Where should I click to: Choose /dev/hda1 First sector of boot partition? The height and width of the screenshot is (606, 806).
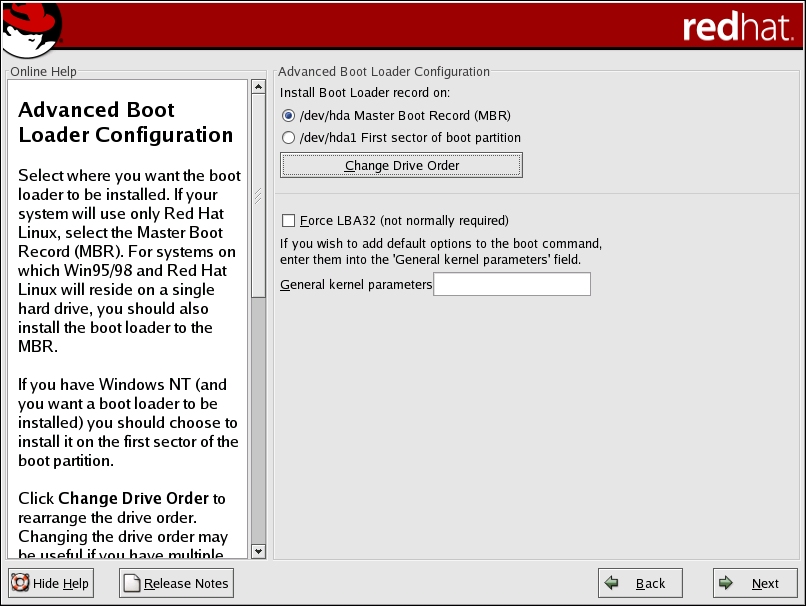click(289, 137)
